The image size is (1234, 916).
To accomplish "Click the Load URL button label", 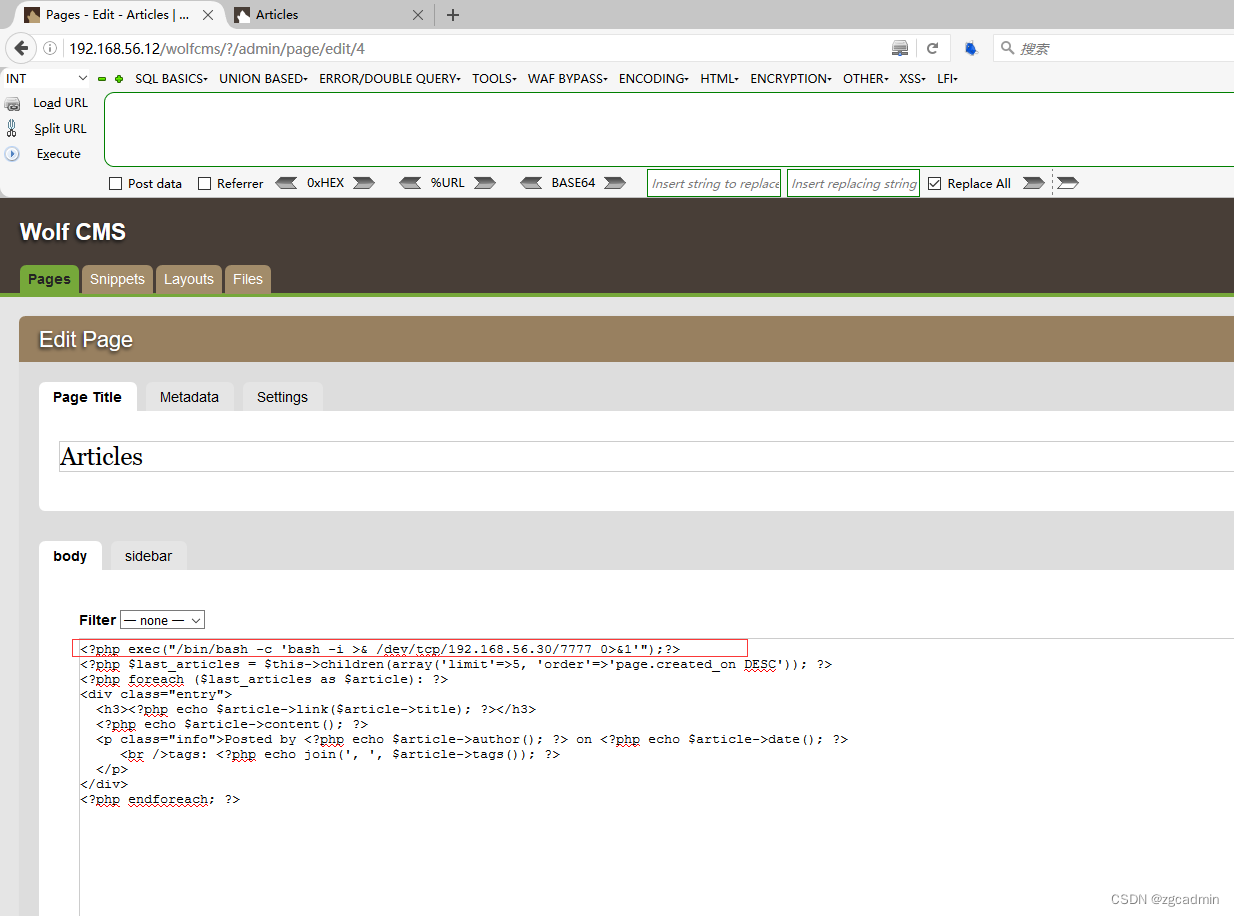I will [x=60, y=103].
